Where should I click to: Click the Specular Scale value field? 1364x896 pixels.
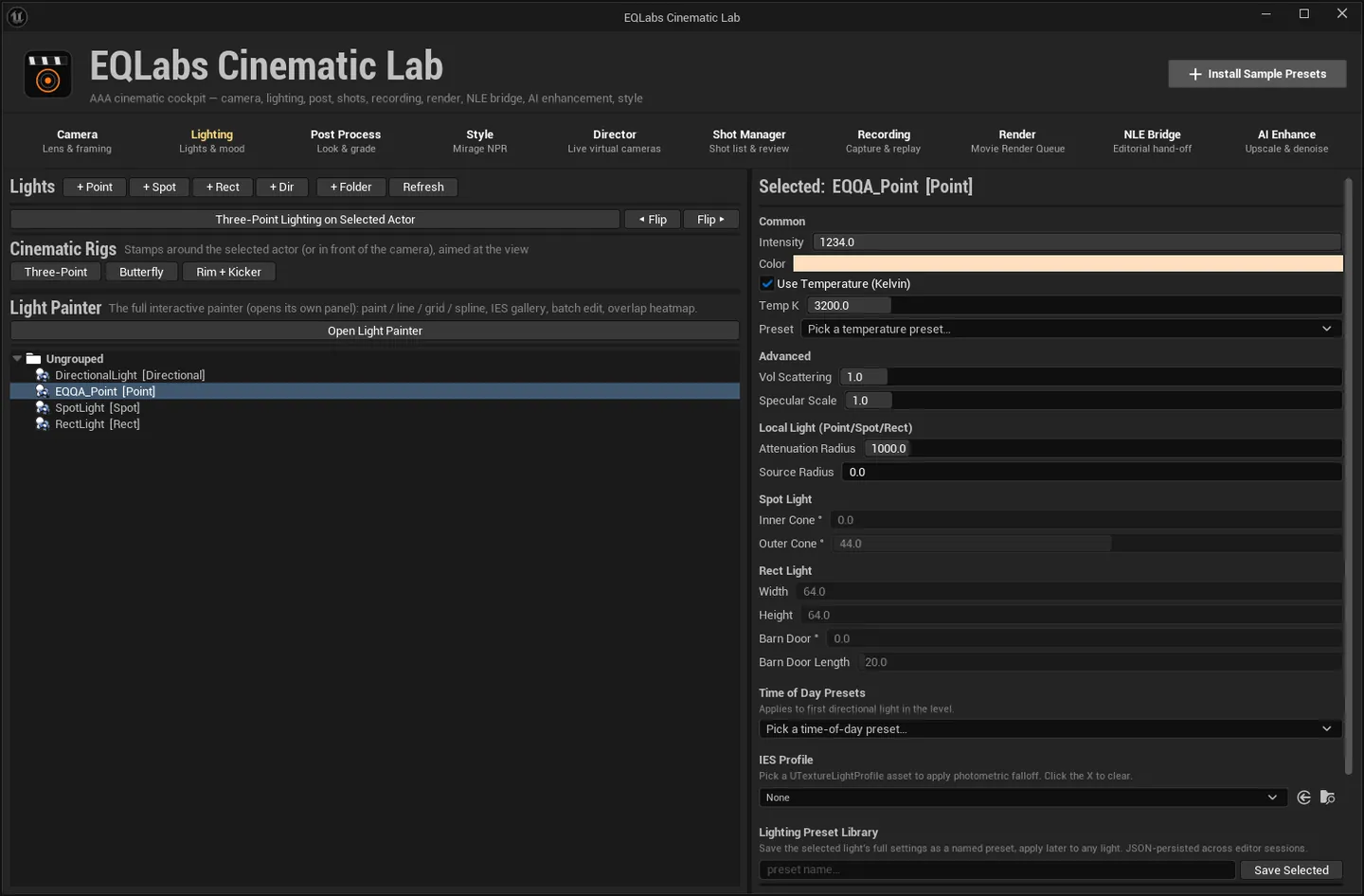click(1093, 400)
